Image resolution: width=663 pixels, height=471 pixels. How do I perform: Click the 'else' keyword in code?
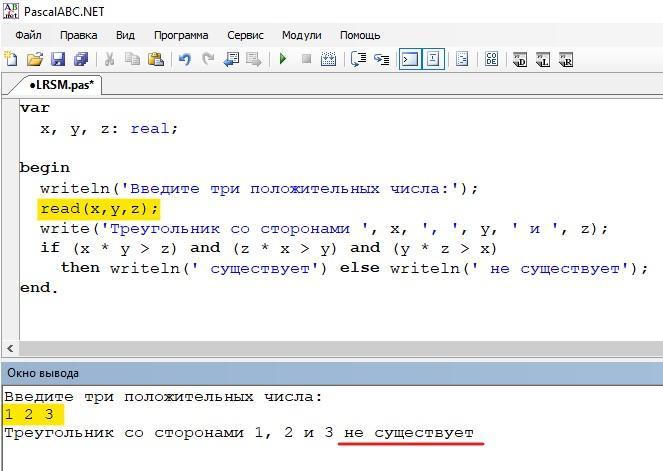tap(360, 268)
